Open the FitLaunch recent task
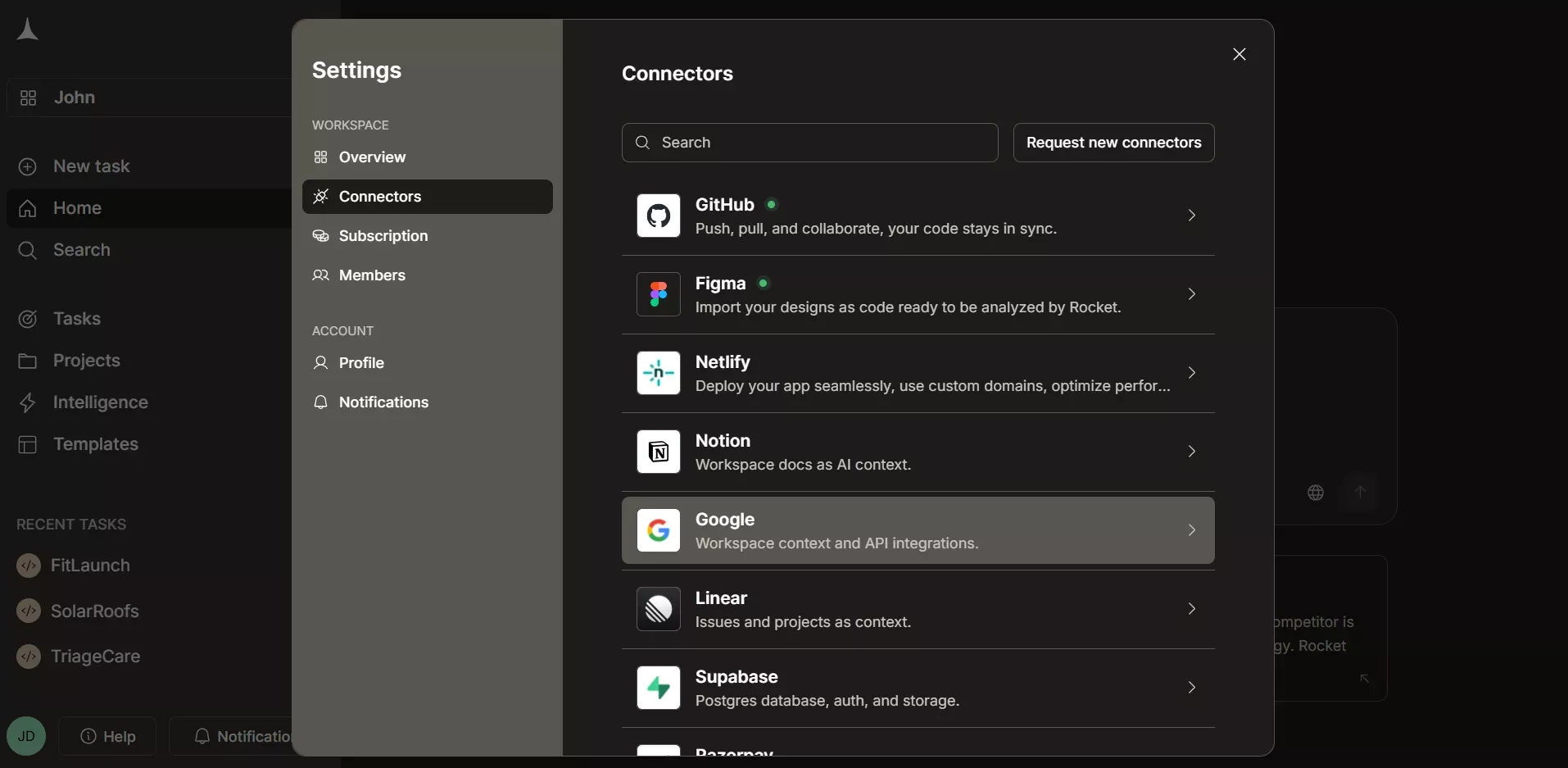The image size is (1568, 768). [149, 566]
